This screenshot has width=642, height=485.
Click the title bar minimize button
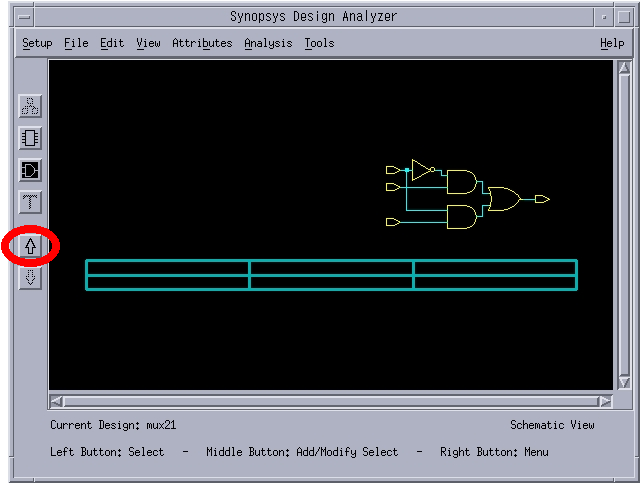pyautogui.click(x=604, y=17)
